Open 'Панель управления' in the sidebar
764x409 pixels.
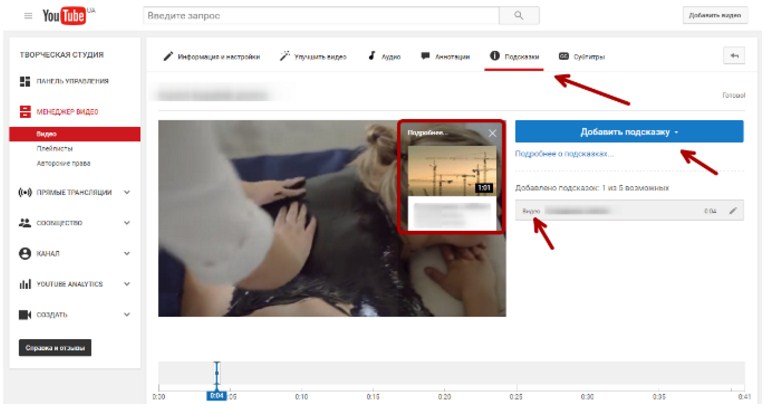pos(72,81)
